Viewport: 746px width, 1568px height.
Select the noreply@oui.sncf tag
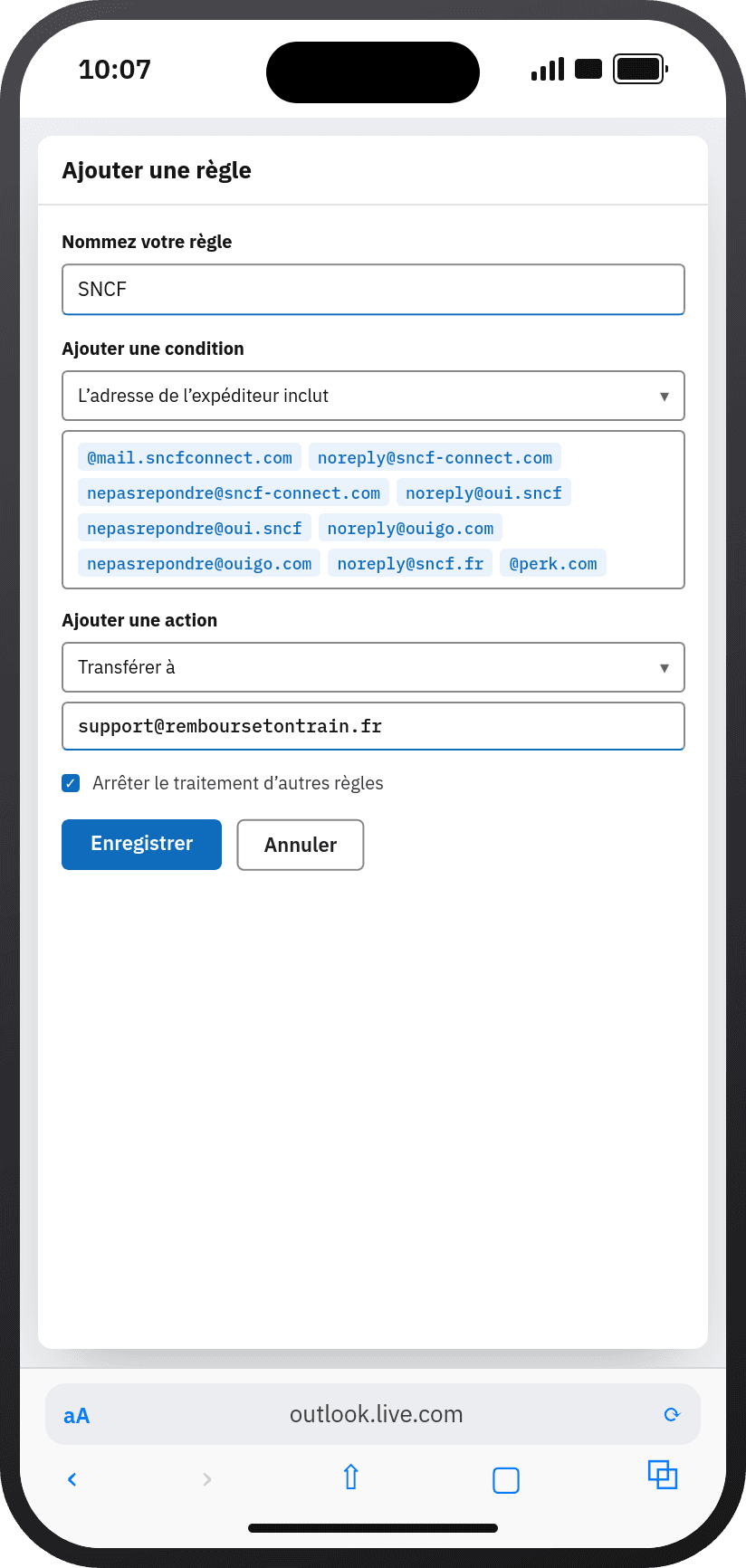[x=483, y=493]
